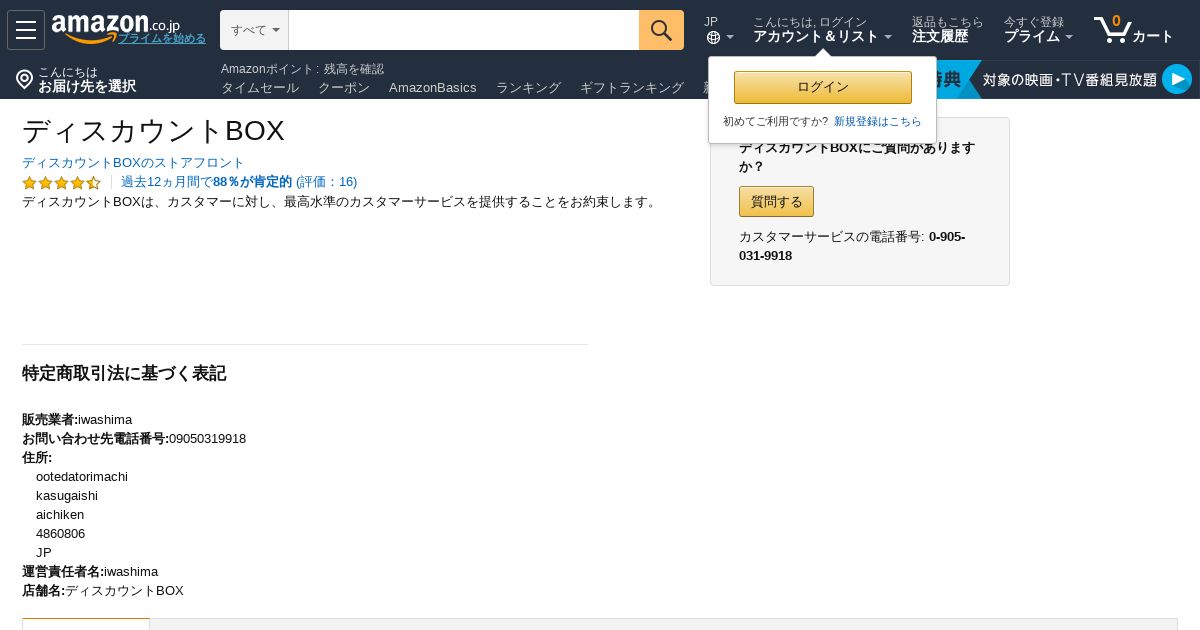Image resolution: width=1200 pixels, height=630 pixels.
Task: Click the 販売業者 iwashima line
Action: [x=77, y=420]
